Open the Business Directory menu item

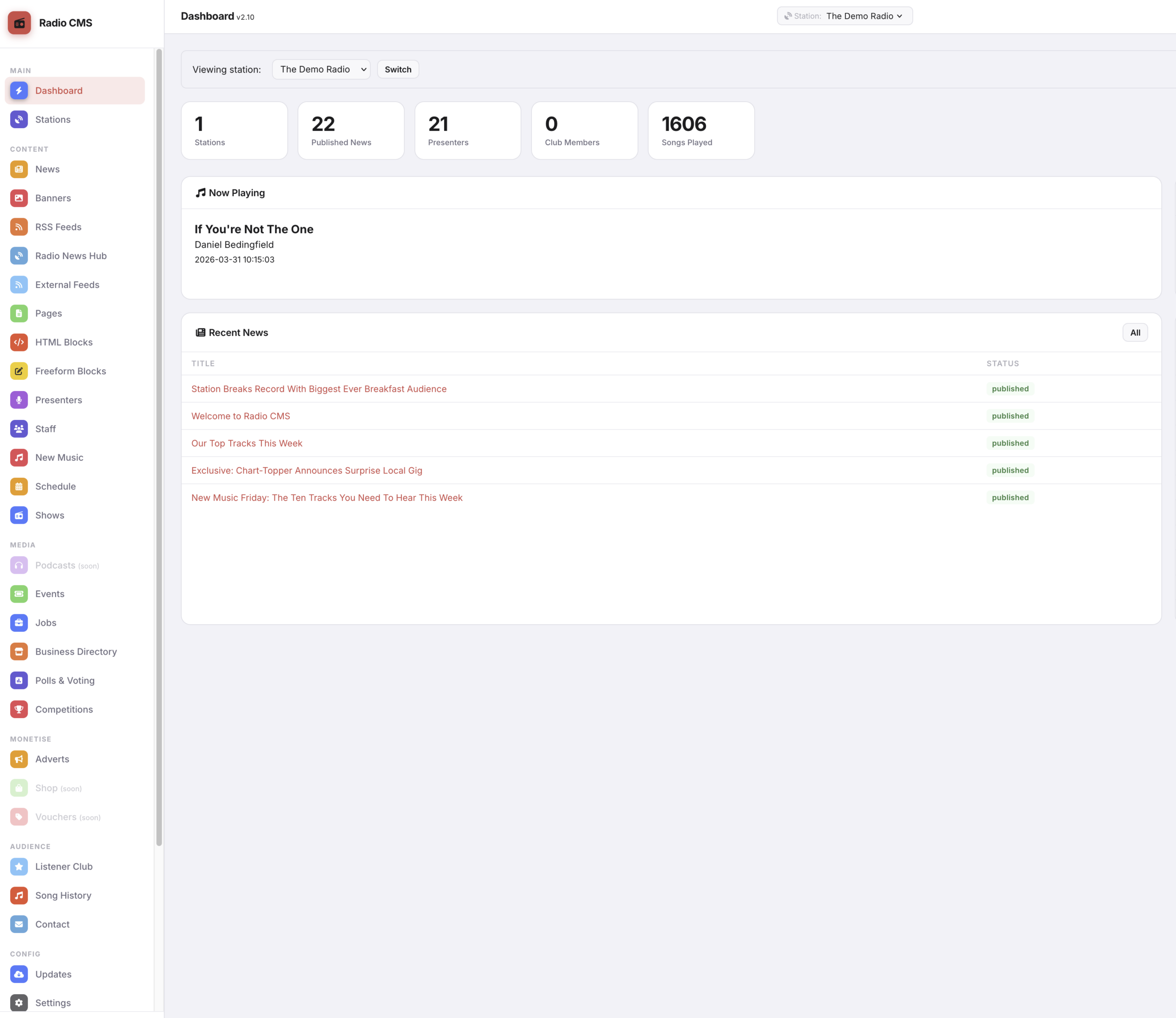pos(75,651)
